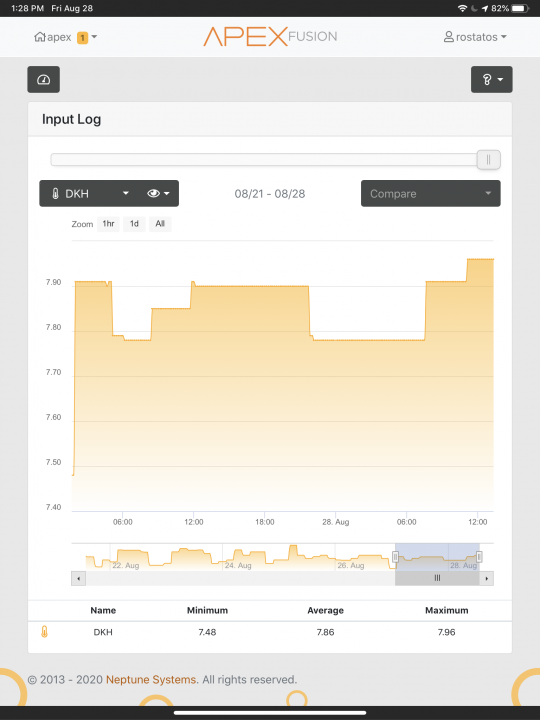This screenshot has height=720, width=540.
Task: Toggle the eye visibility menu for DKH
Action: point(158,193)
